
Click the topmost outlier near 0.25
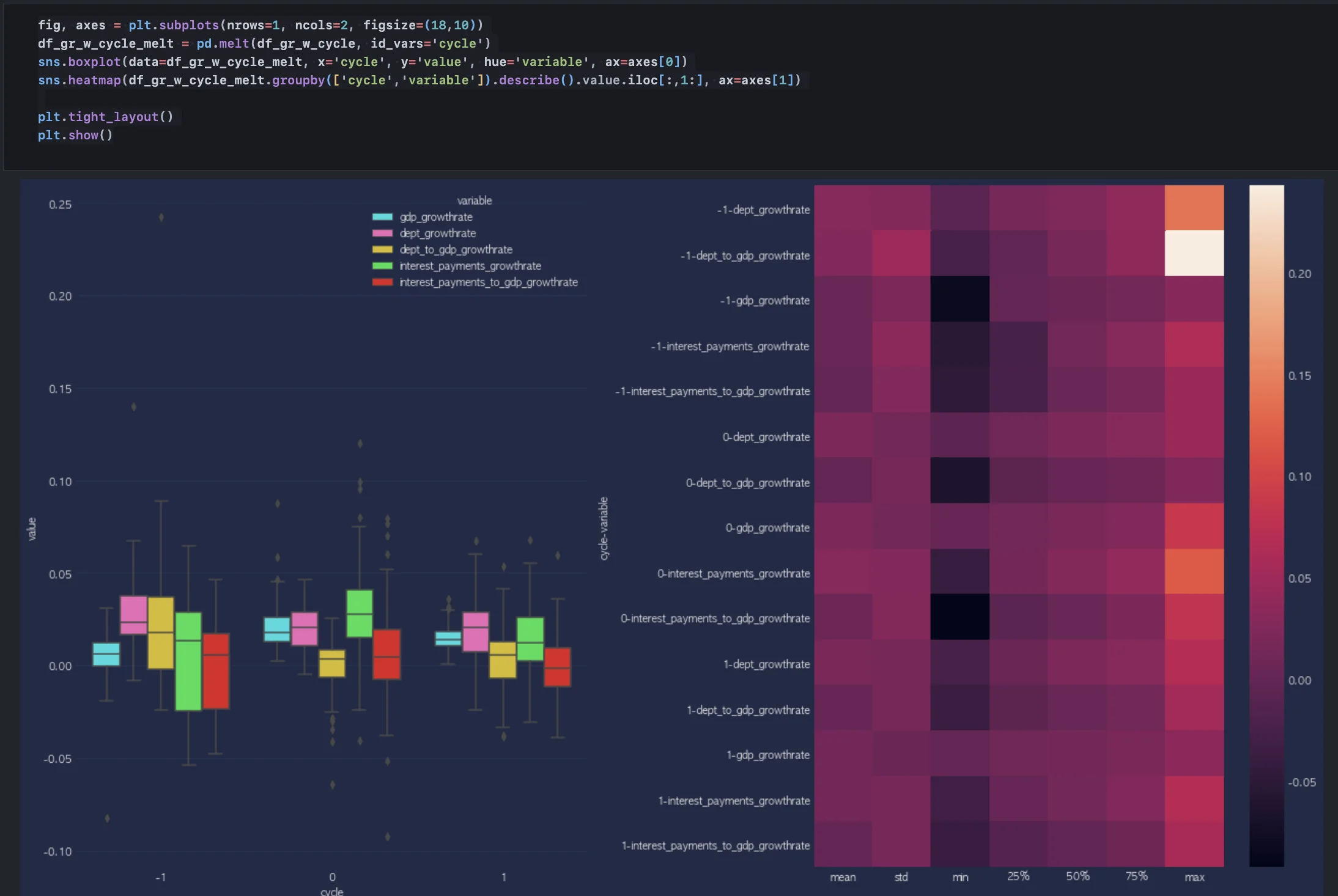(x=161, y=218)
